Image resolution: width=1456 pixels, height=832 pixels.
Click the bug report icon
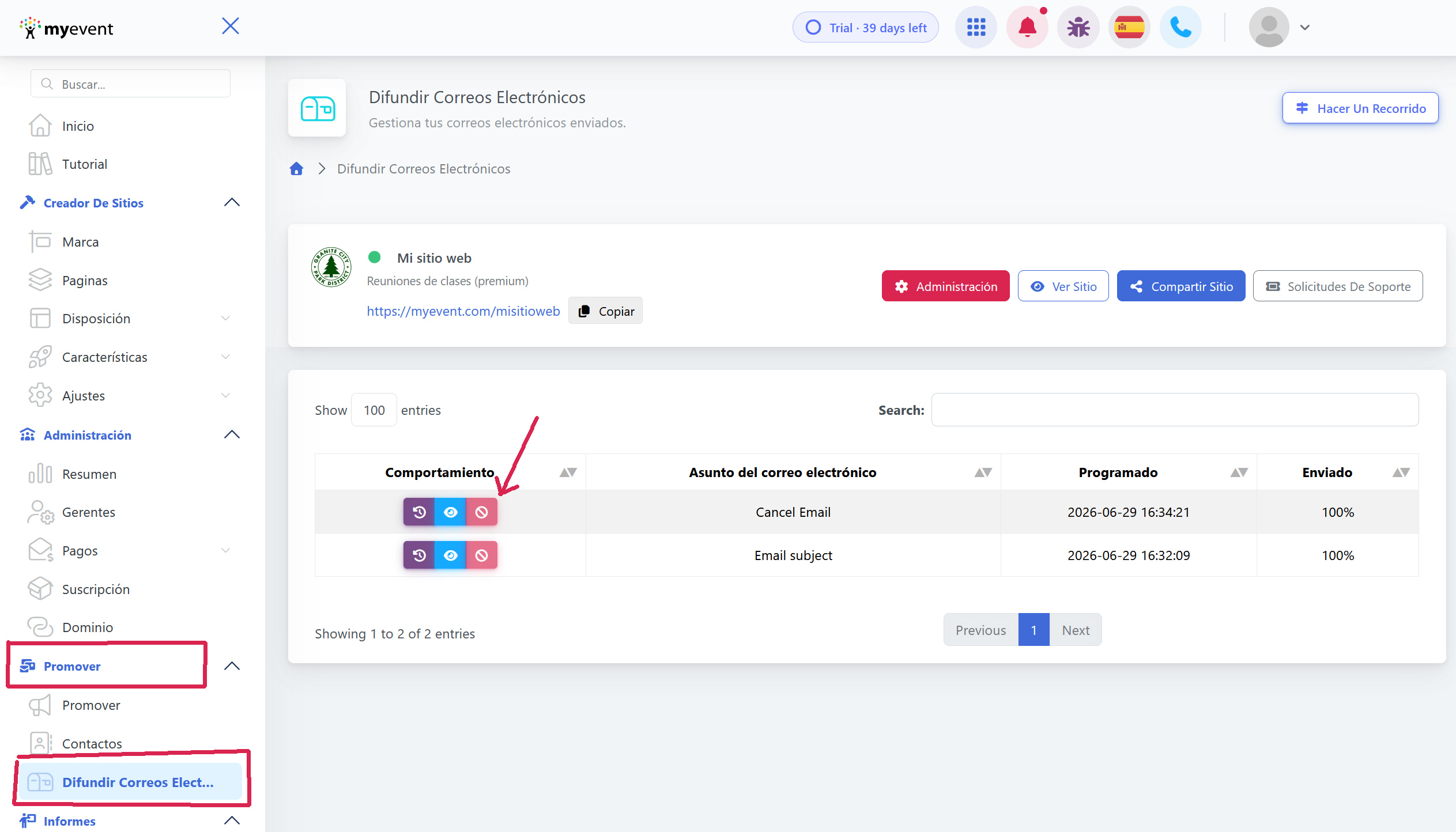pos(1078,27)
